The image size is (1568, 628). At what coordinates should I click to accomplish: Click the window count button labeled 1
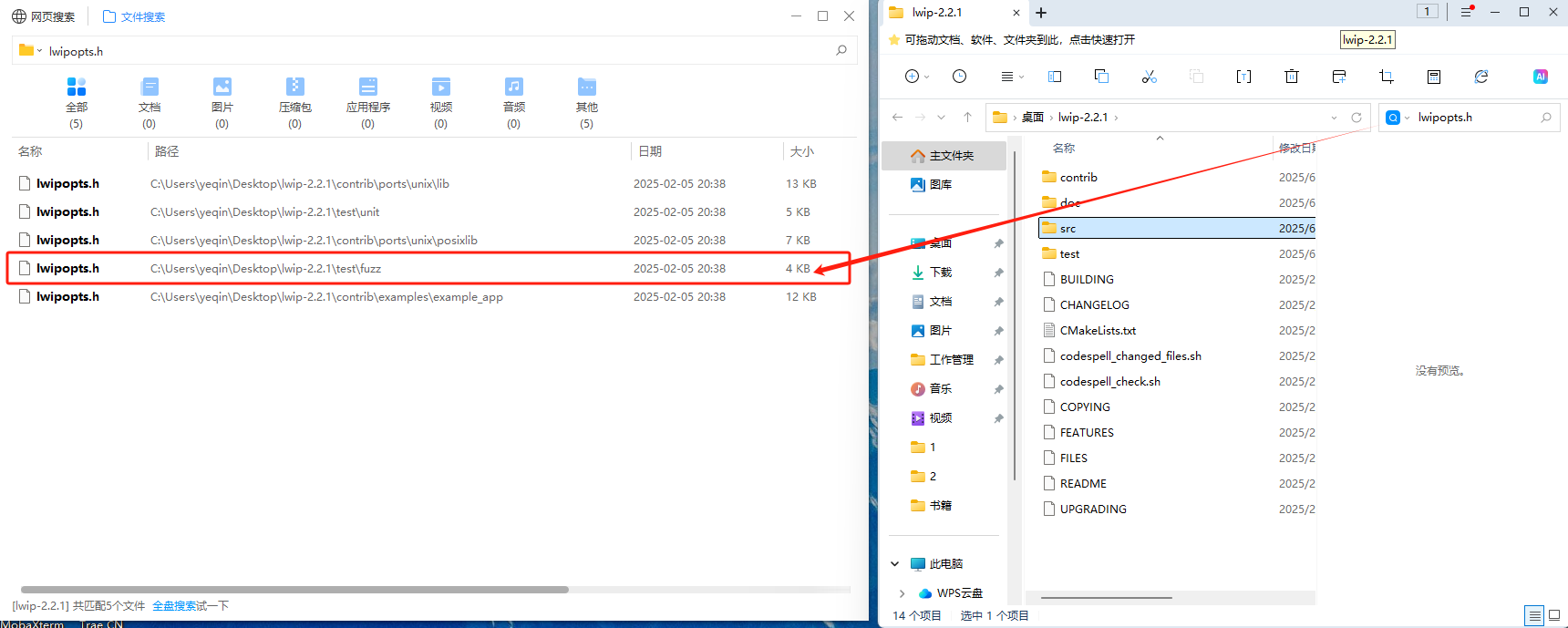(x=1428, y=11)
